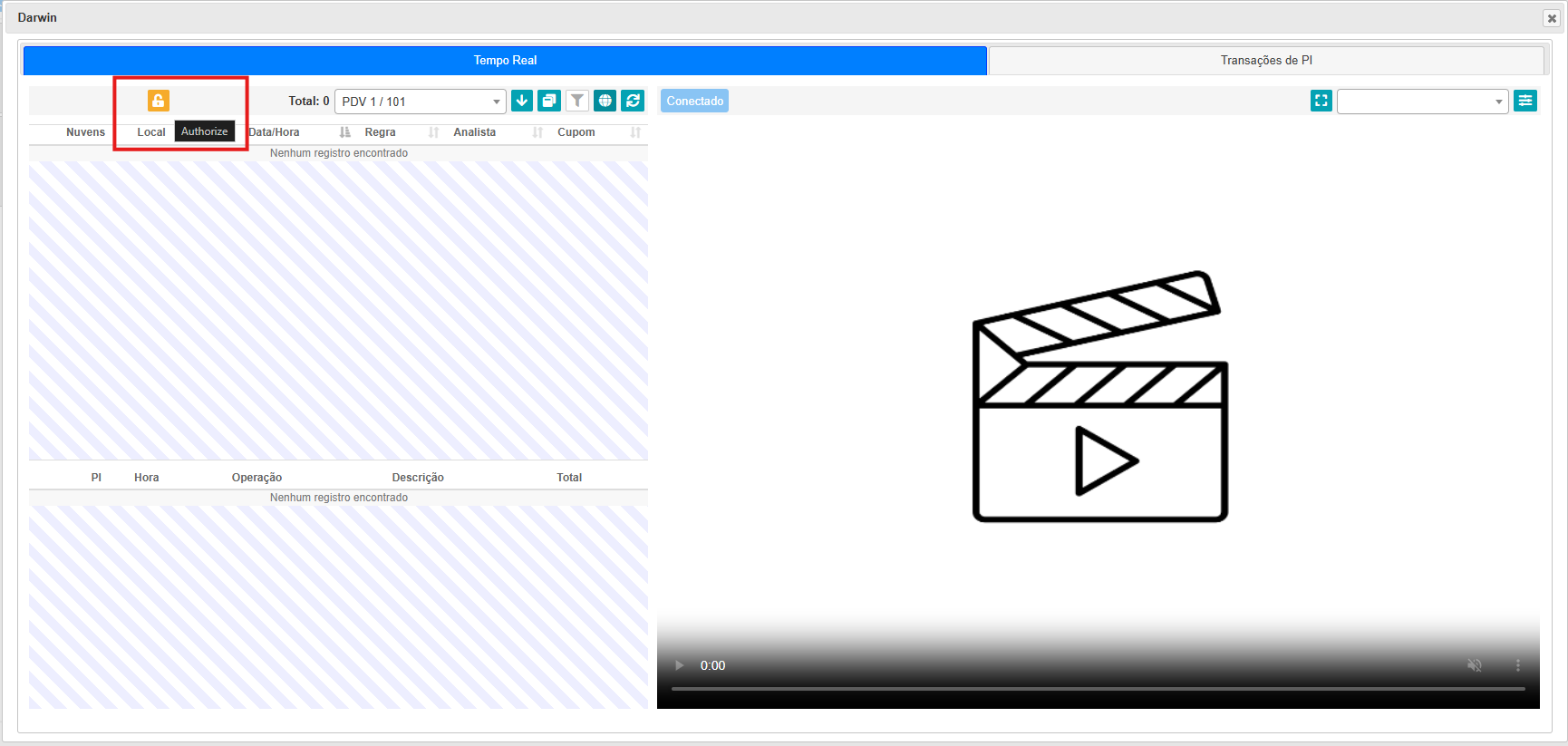Click the stacked windows icon
This screenshot has width=1568, height=746.
[x=549, y=101]
